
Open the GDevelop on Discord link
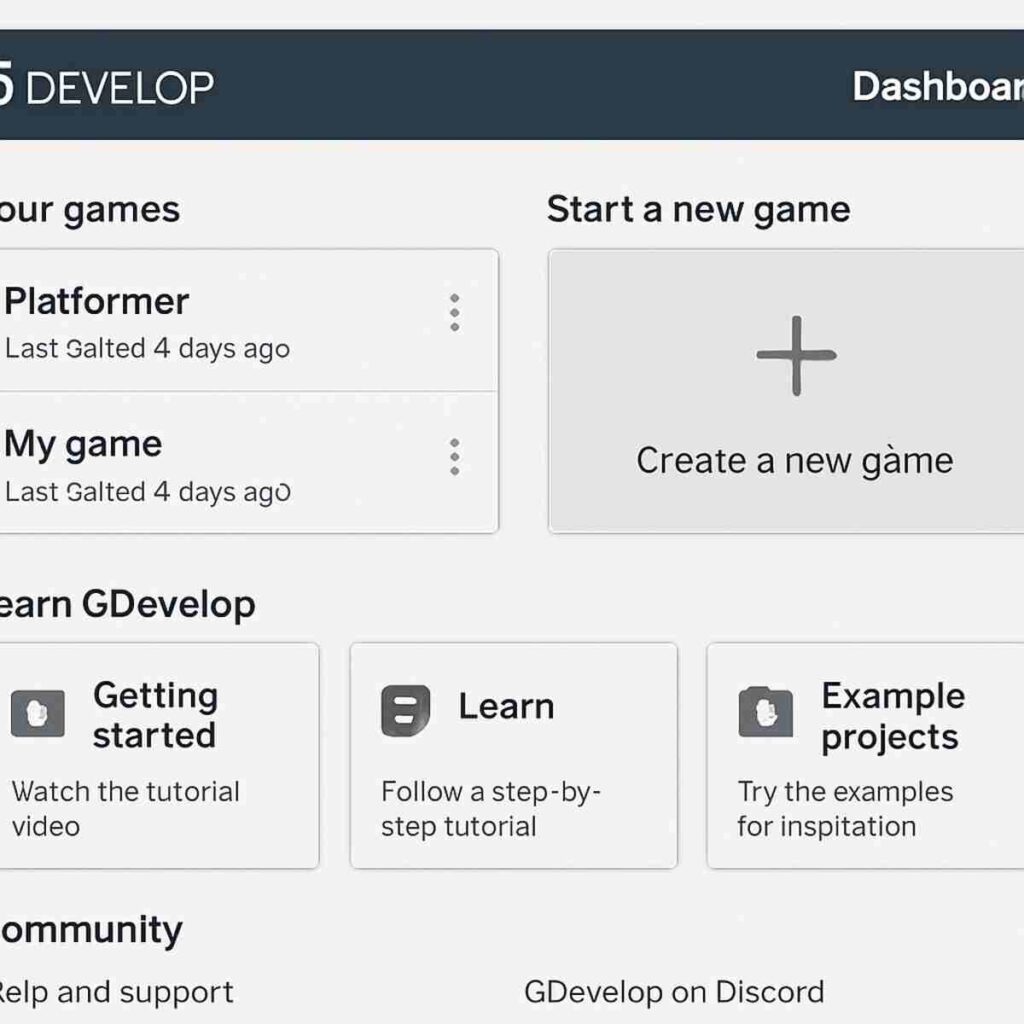(x=674, y=993)
